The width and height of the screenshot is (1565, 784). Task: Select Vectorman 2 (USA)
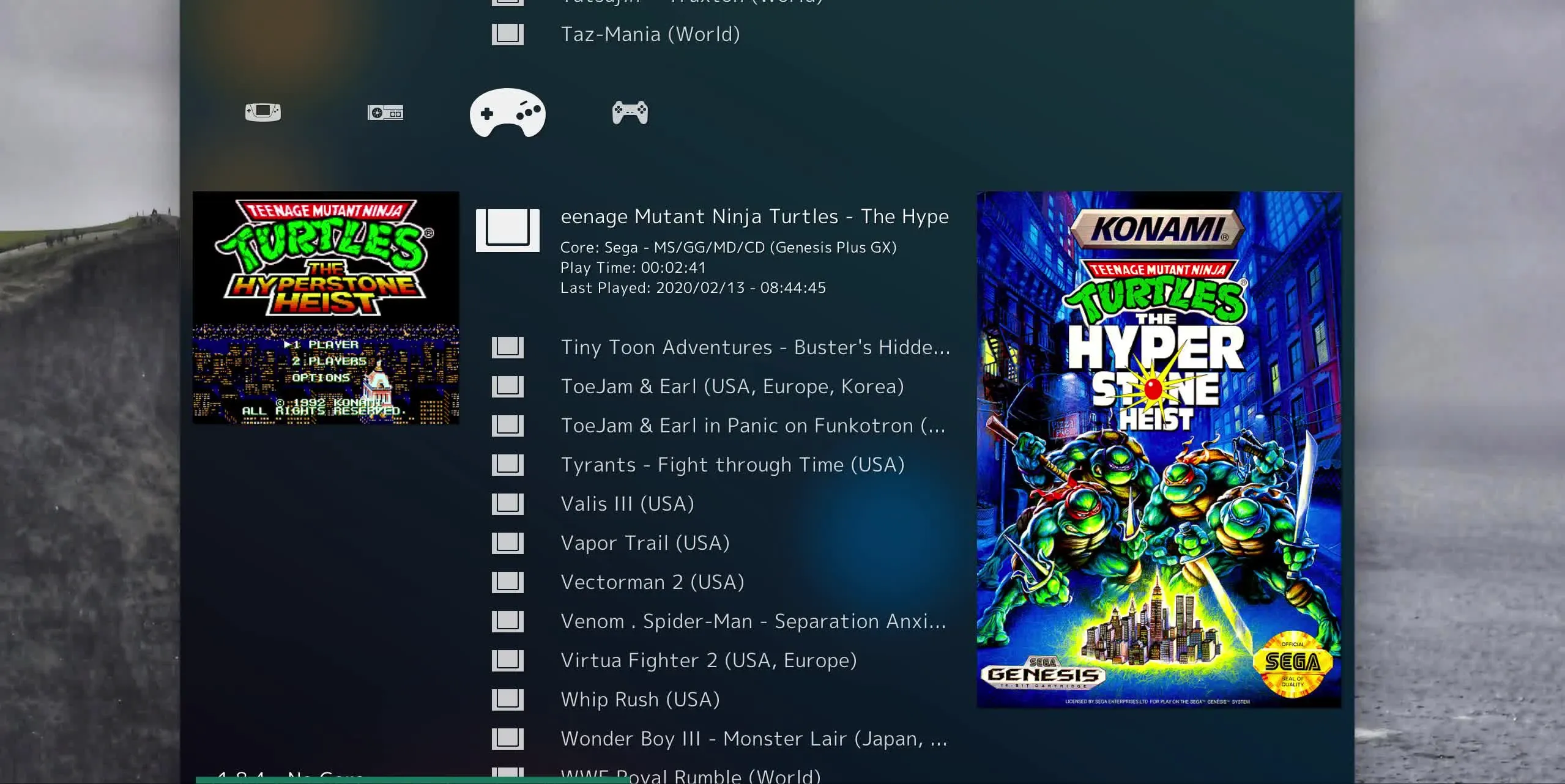[x=653, y=582]
